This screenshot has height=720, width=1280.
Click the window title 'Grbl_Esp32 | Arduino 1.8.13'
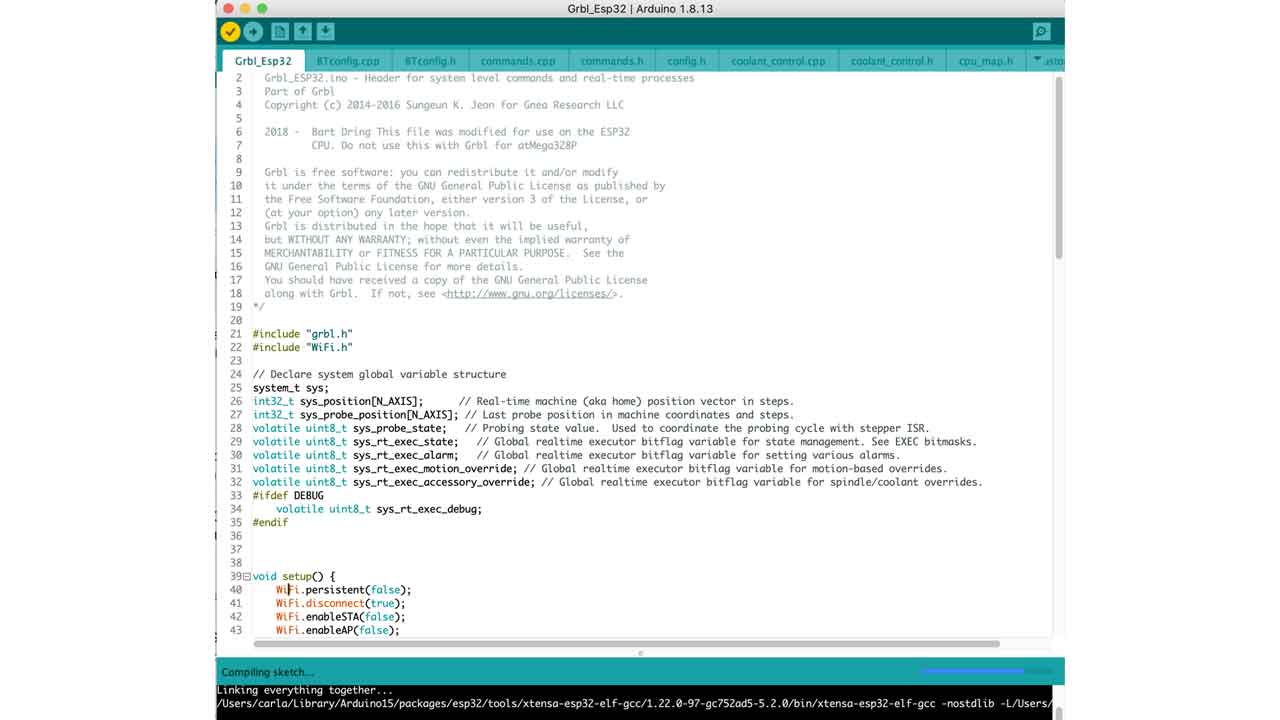tap(640, 9)
